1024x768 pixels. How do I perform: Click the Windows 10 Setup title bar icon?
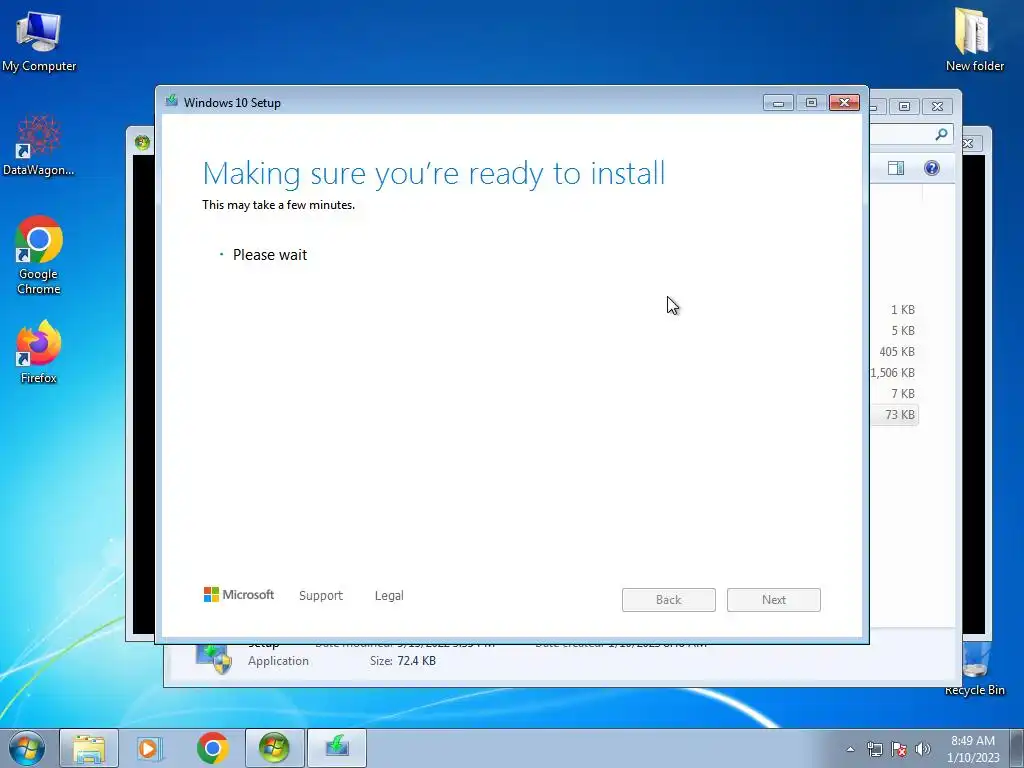pyautogui.click(x=172, y=101)
